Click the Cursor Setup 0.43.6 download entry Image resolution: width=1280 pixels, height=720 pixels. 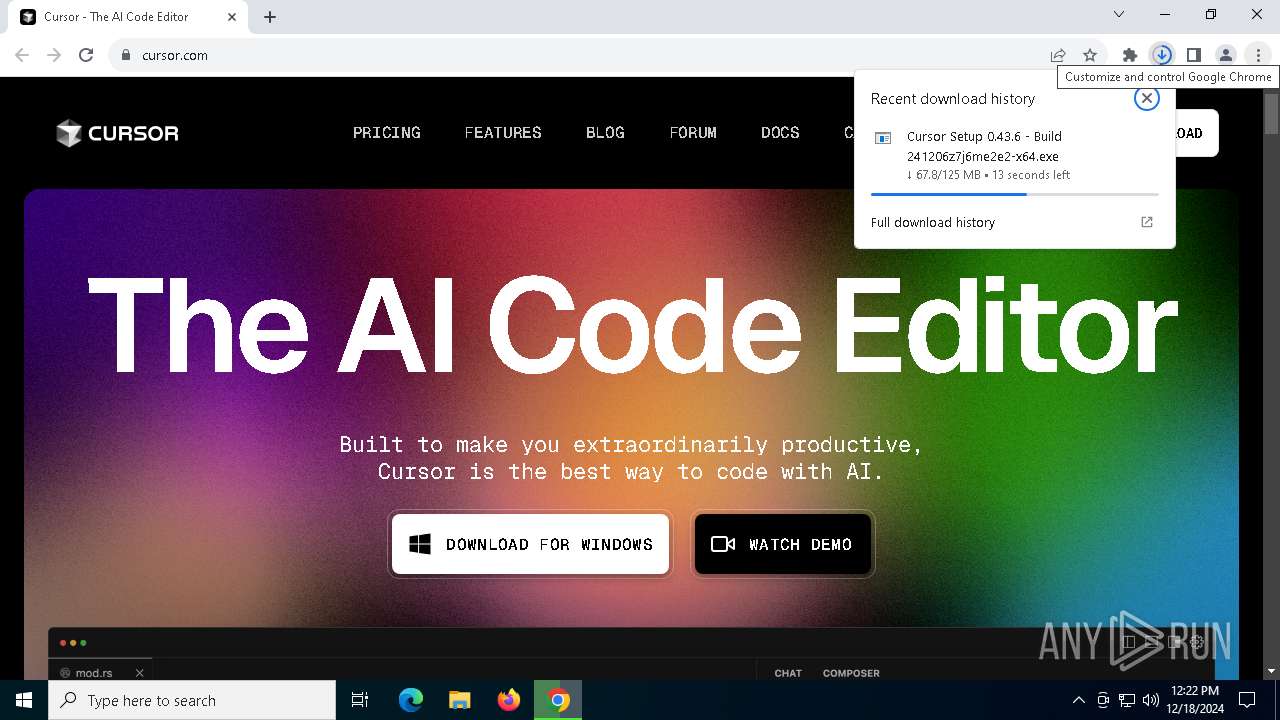click(1015, 155)
